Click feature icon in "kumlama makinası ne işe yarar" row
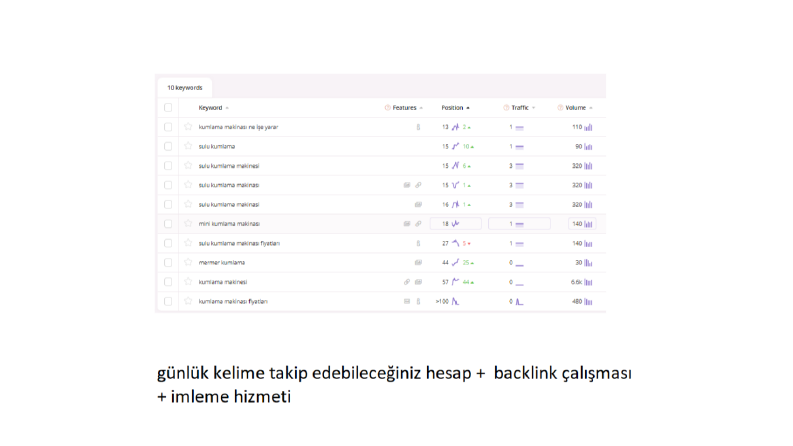Viewport: 793px width, 446px height. [418, 127]
